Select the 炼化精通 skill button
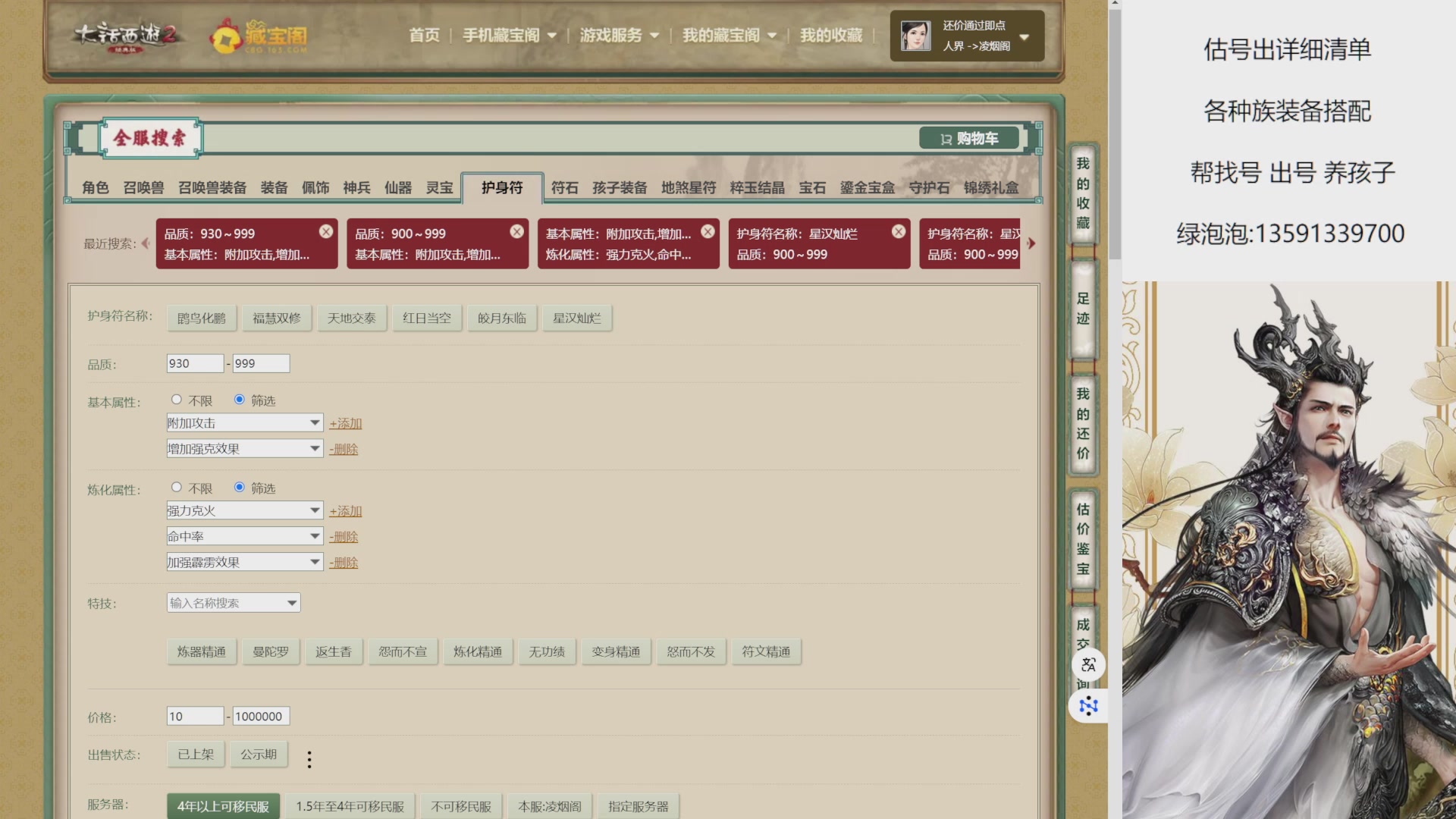Screen dimensions: 1456x819 pyautogui.click(x=478, y=652)
